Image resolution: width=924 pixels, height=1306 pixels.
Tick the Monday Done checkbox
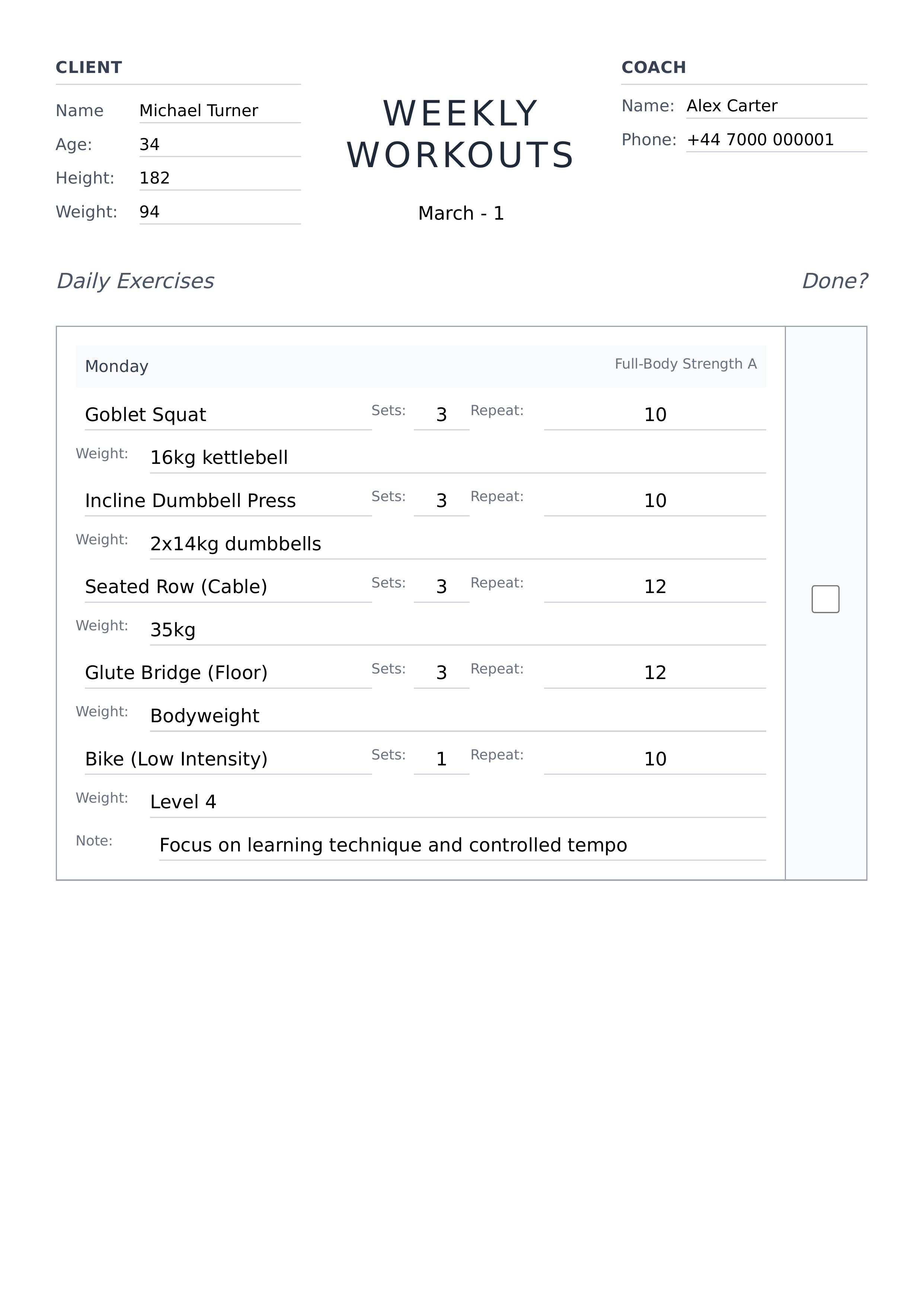point(825,599)
